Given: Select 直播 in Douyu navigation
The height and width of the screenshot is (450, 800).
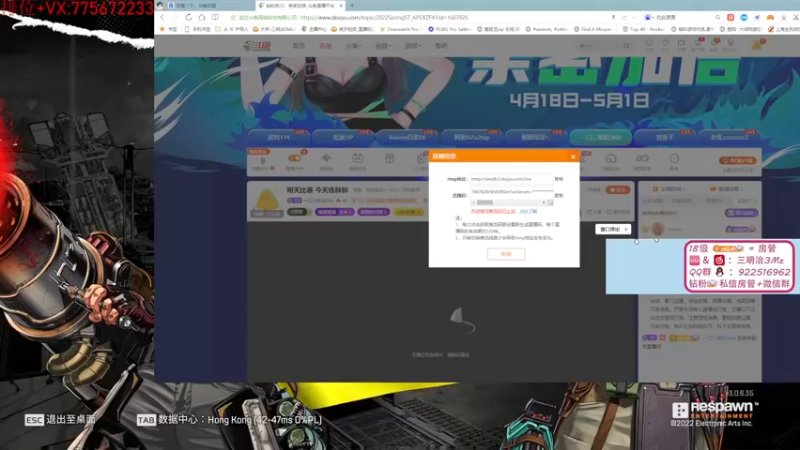Looking at the screenshot, I should pyautogui.click(x=325, y=46).
